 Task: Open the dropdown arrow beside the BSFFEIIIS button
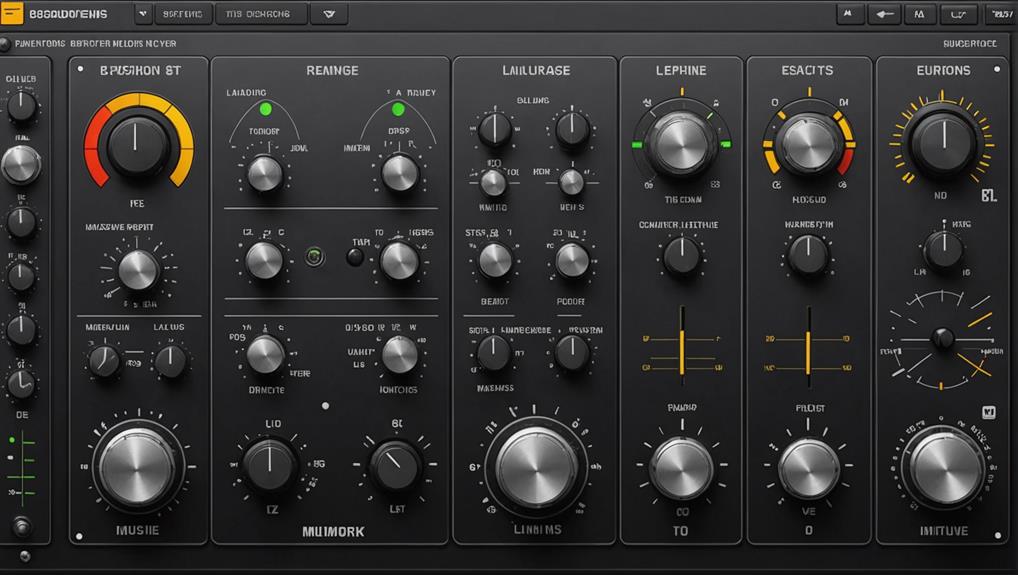click(x=143, y=13)
